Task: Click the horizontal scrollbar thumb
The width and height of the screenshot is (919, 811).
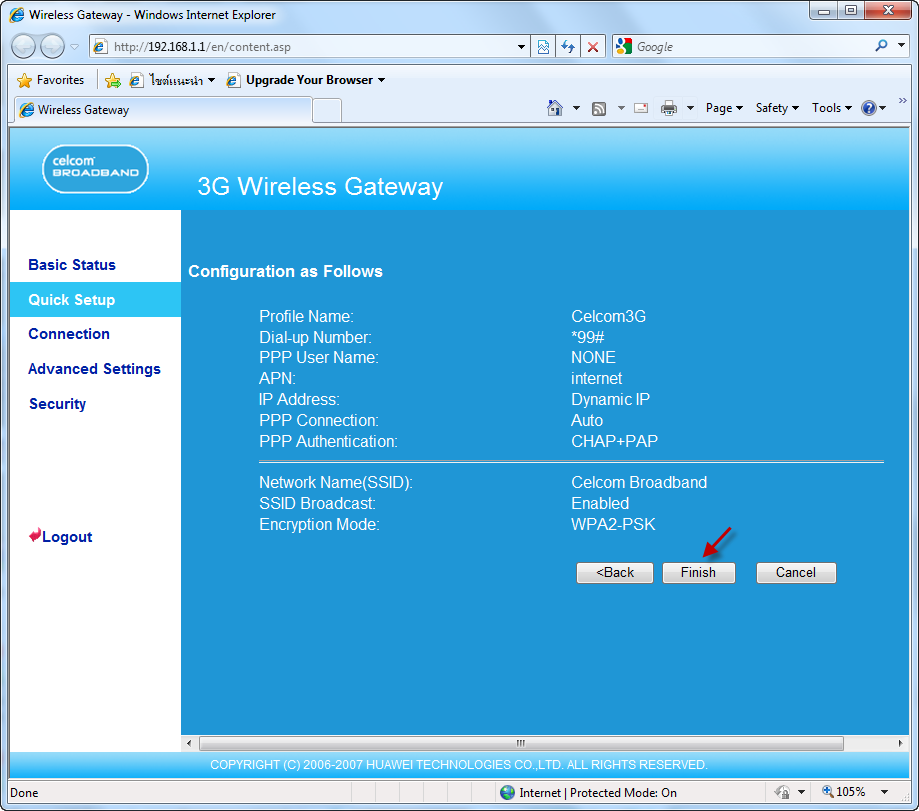Action: tap(521, 743)
